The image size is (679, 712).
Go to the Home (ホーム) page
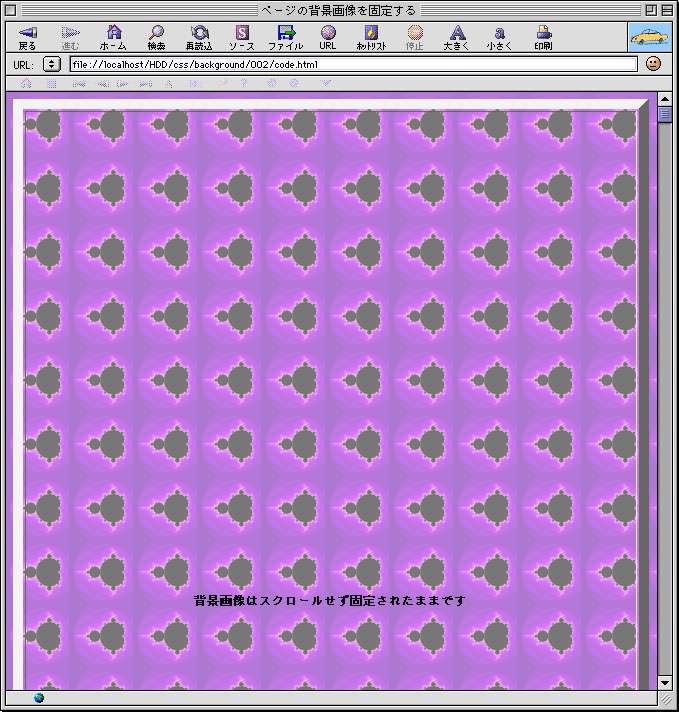tap(113, 34)
